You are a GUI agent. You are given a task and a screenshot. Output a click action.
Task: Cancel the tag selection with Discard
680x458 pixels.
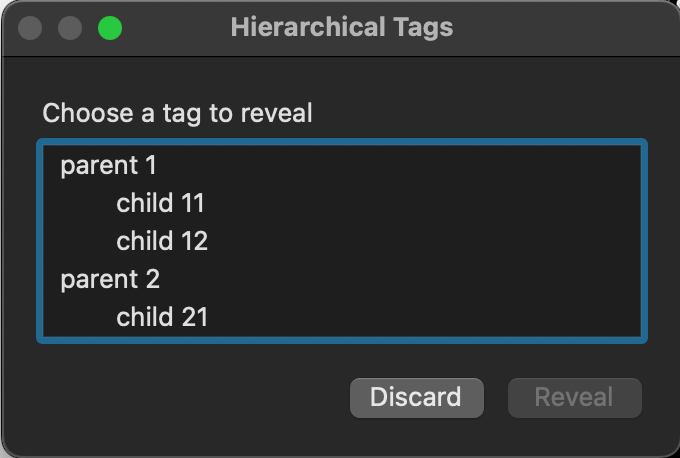pos(416,397)
